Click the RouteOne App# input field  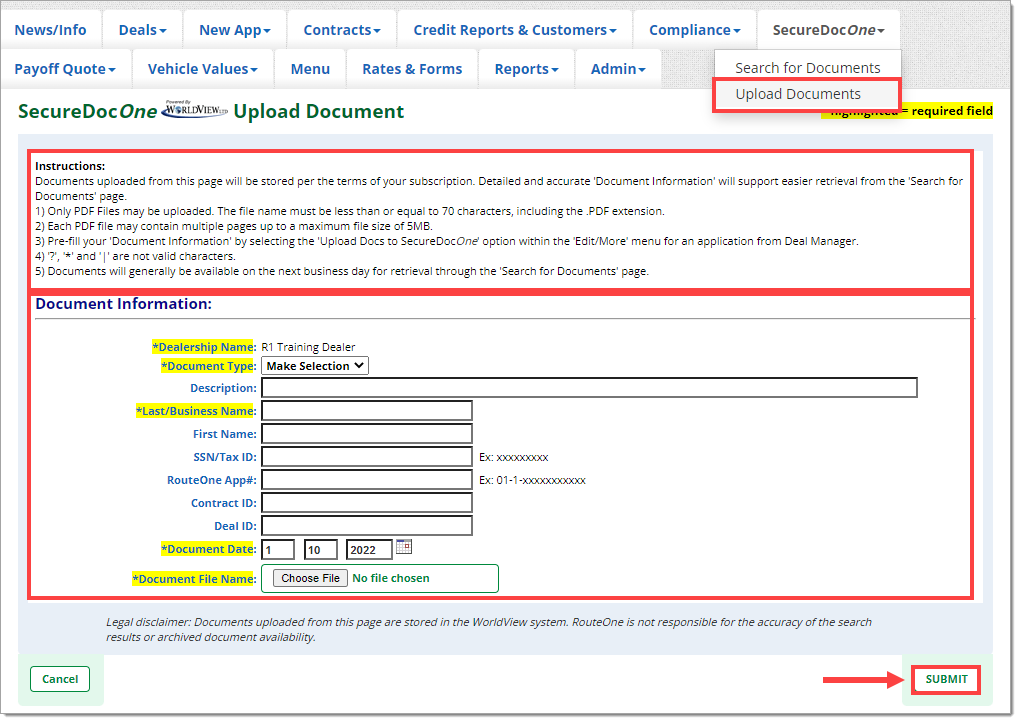click(366, 480)
